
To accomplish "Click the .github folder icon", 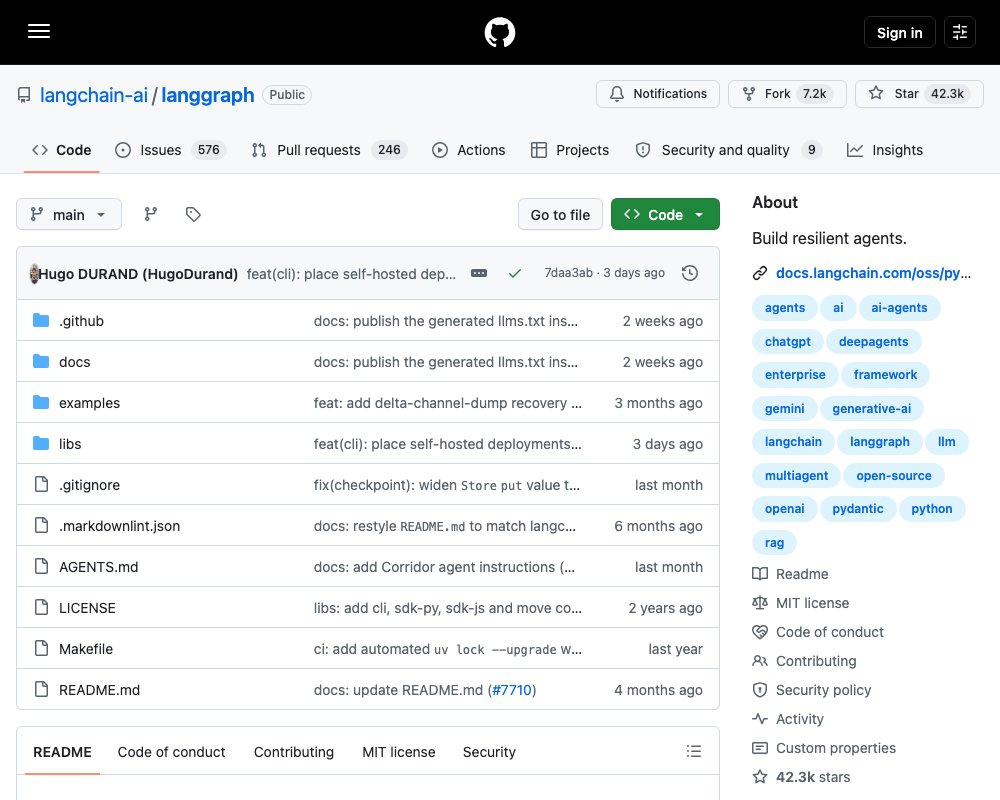I will click(x=41, y=320).
